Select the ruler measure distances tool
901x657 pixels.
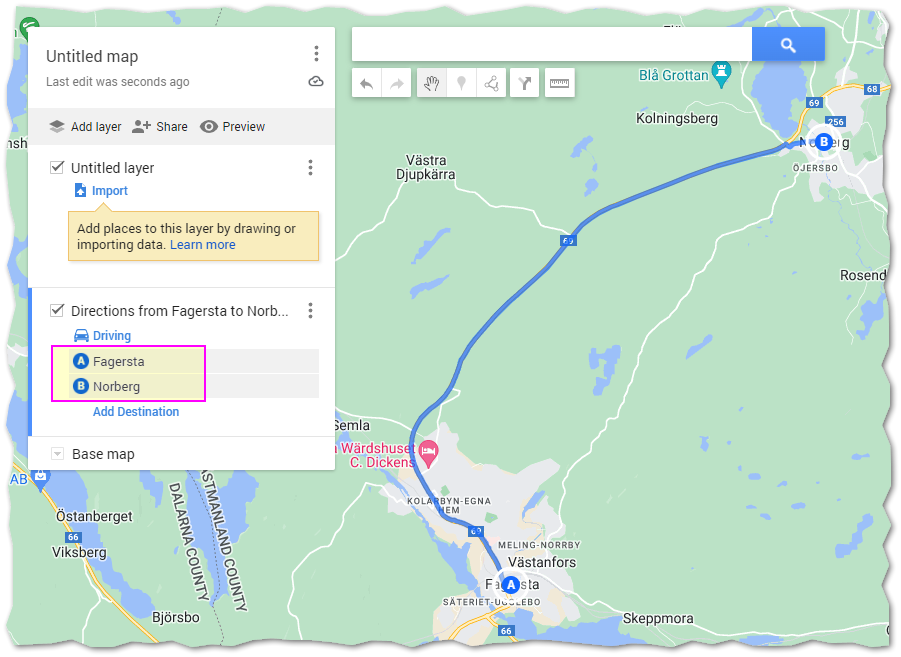559,83
